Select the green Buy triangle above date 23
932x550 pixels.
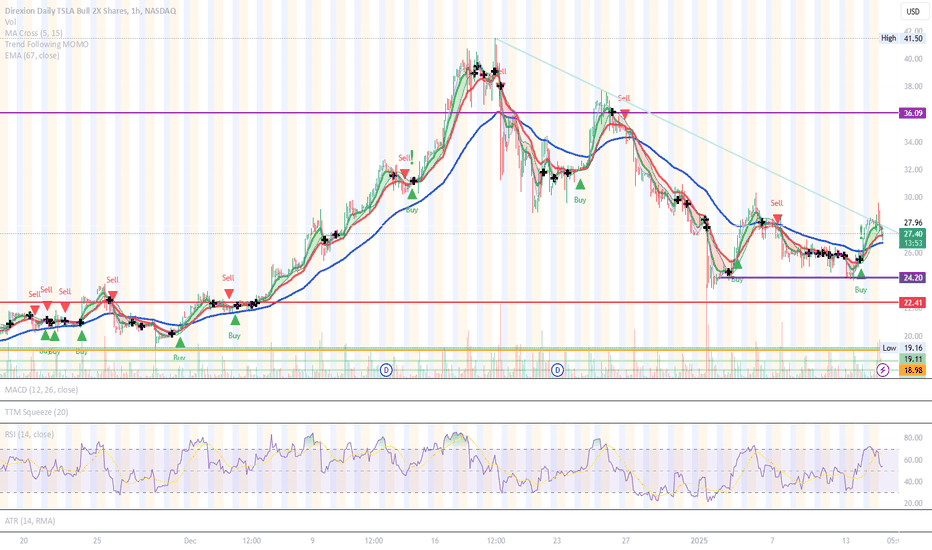pyautogui.click(x=580, y=185)
